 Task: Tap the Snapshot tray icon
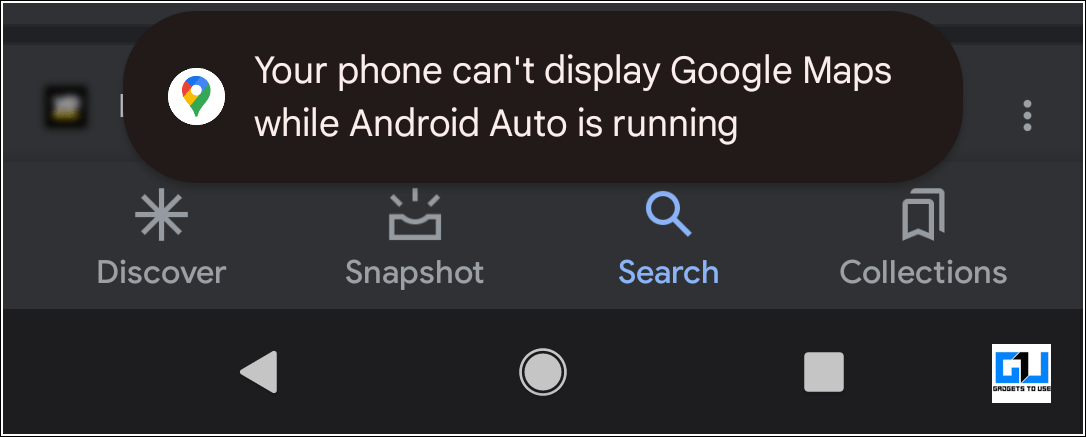(x=414, y=215)
